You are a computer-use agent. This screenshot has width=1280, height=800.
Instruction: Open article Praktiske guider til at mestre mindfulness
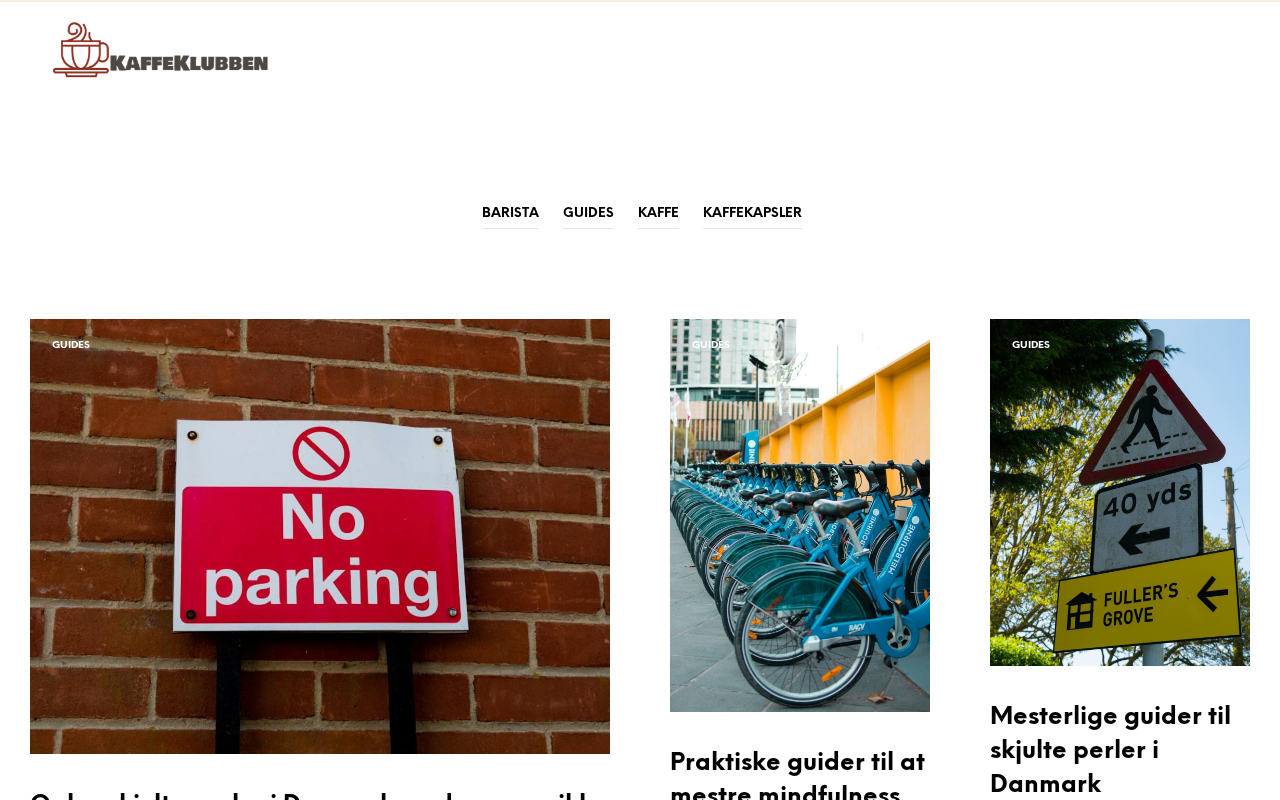[797, 774]
